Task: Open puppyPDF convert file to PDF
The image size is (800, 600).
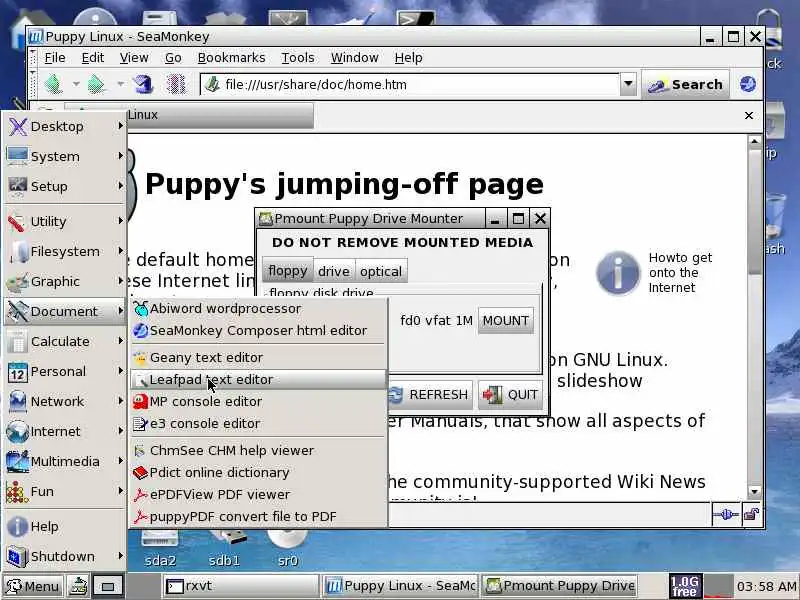Action: (259, 516)
